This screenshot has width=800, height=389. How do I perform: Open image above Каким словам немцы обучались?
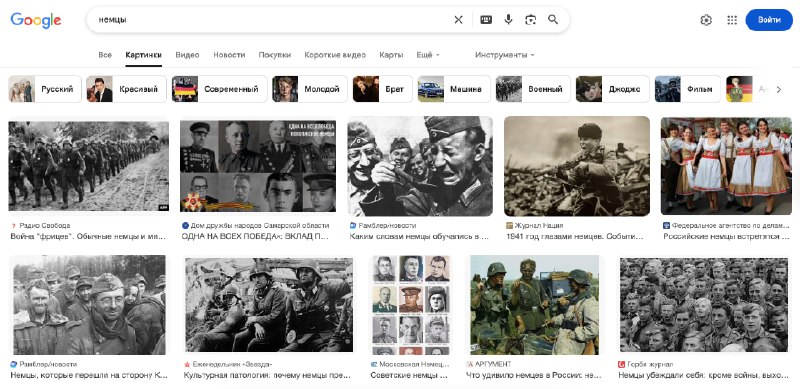pos(420,166)
